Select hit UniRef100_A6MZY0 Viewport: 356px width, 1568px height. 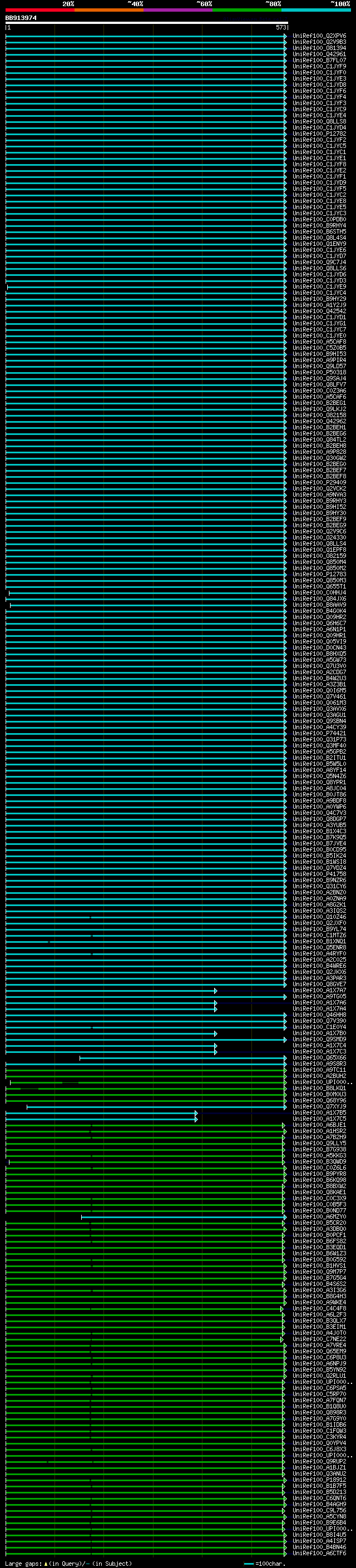point(319,1217)
